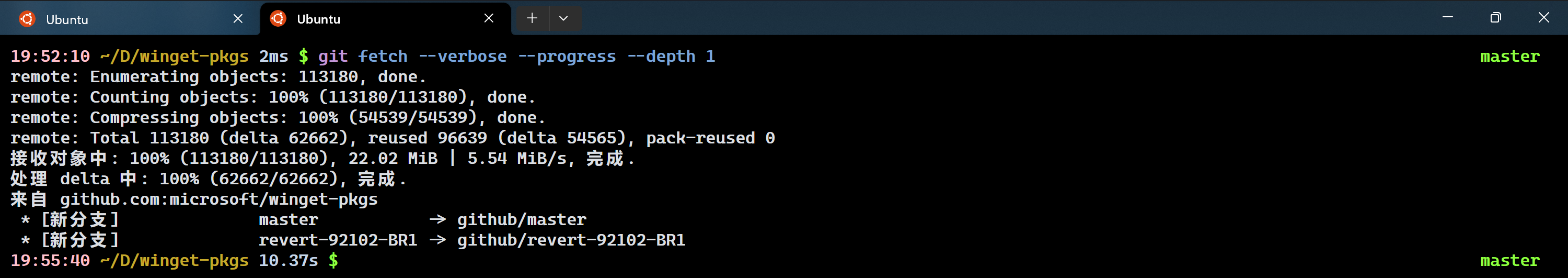Minimize the terminal window
Viewport: 1568px width, 278px height.
(x=1447, y=18)
